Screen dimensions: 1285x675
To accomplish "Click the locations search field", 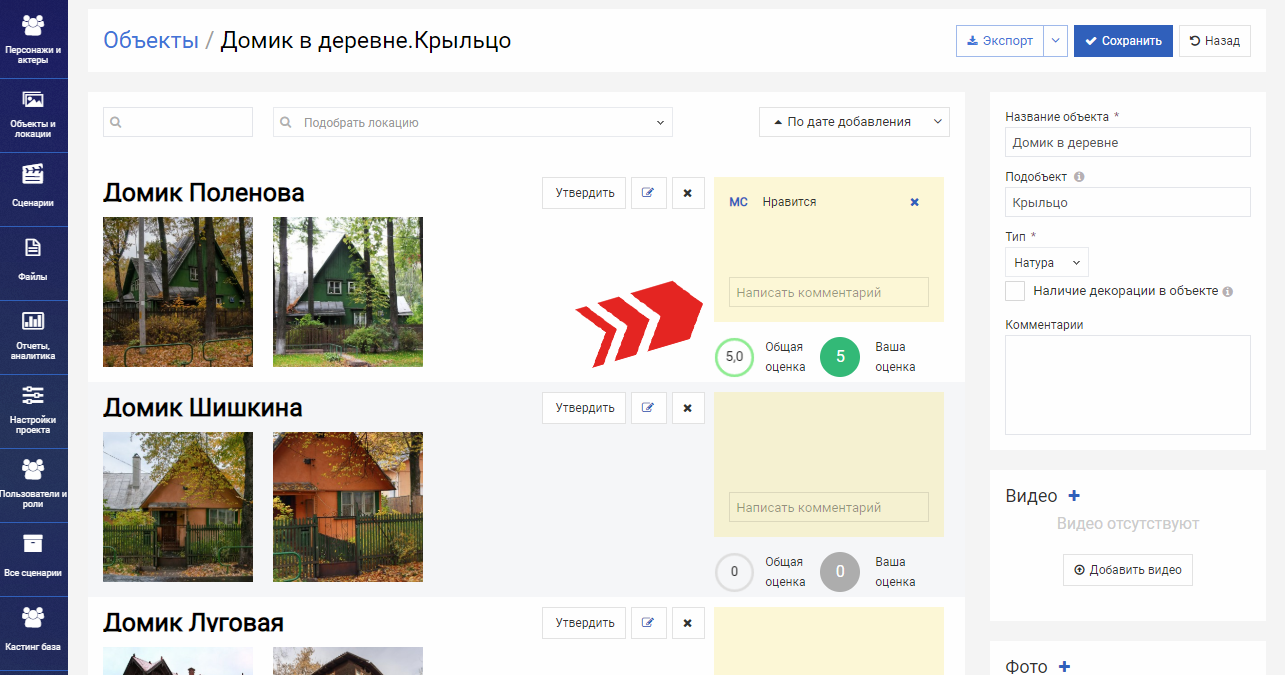I will click(178, 122).
